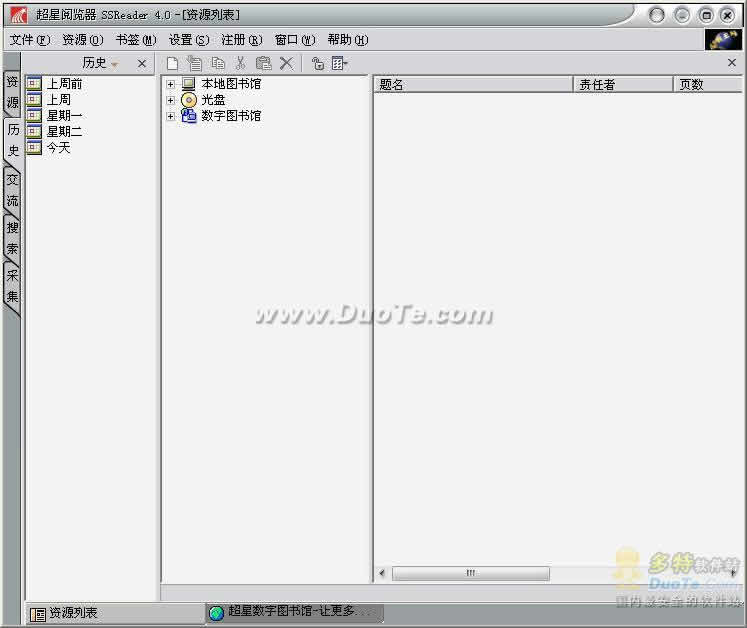This screenshot has width=747, height=628.
Task: Expand the 本地图书馆 tree node
Action: tap(170, 85)
